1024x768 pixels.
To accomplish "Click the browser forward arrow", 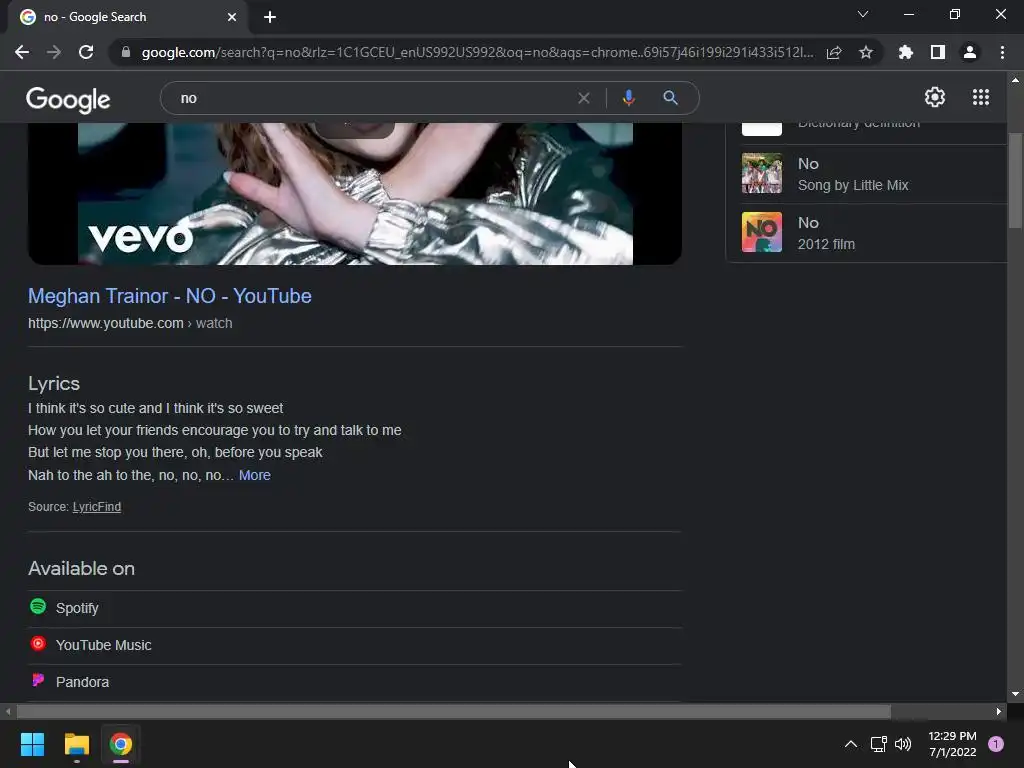I will [x=54, y=52].
